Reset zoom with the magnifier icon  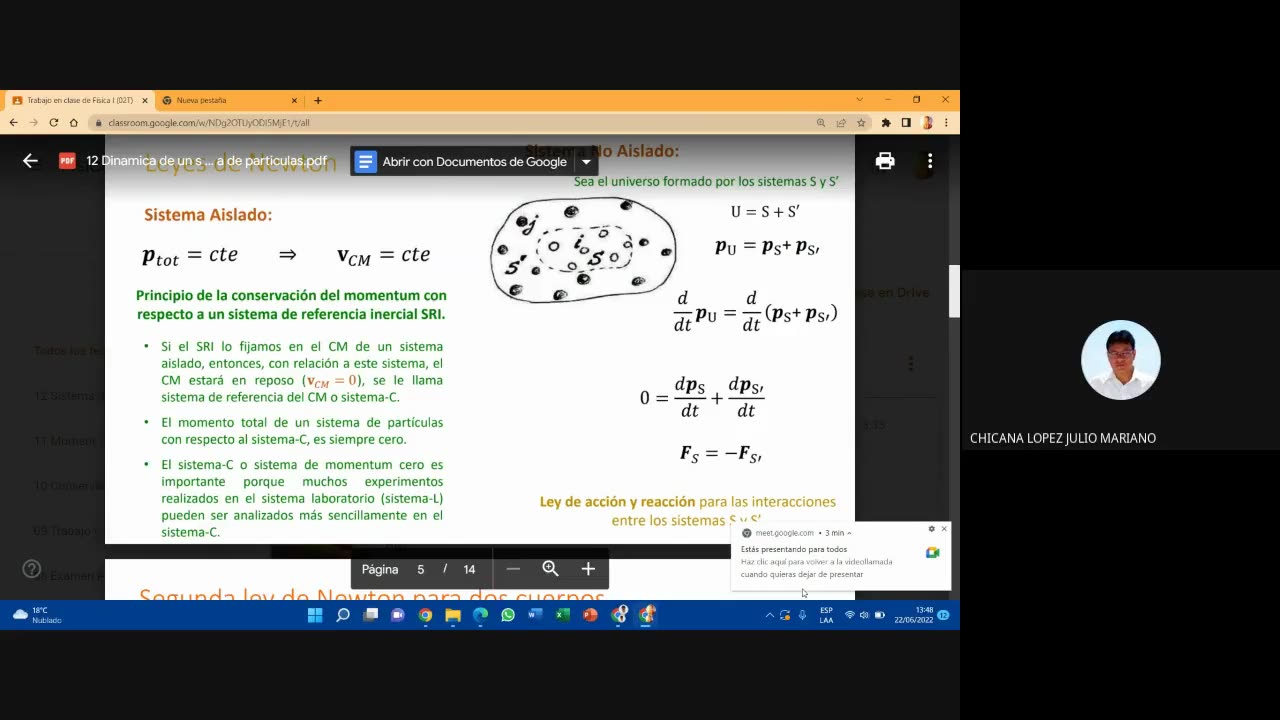point(550,569)
